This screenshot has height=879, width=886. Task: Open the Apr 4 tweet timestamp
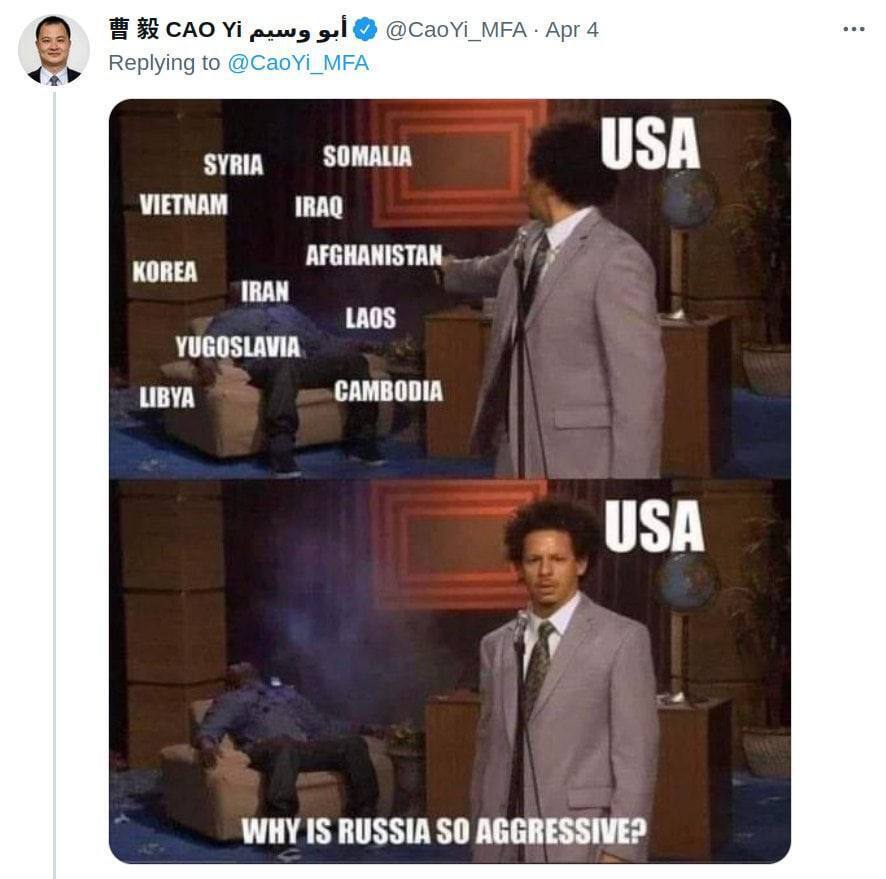click(x=571, y=30)
